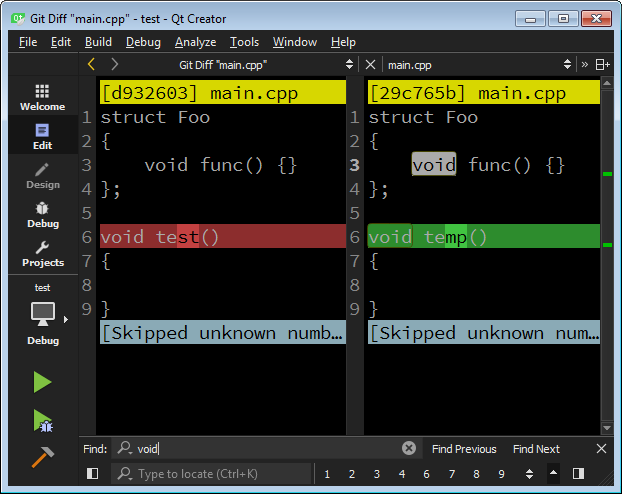This screenshot has width=622, height=494.
Task: Open find options magnifier icon
Action: (125, 448)
